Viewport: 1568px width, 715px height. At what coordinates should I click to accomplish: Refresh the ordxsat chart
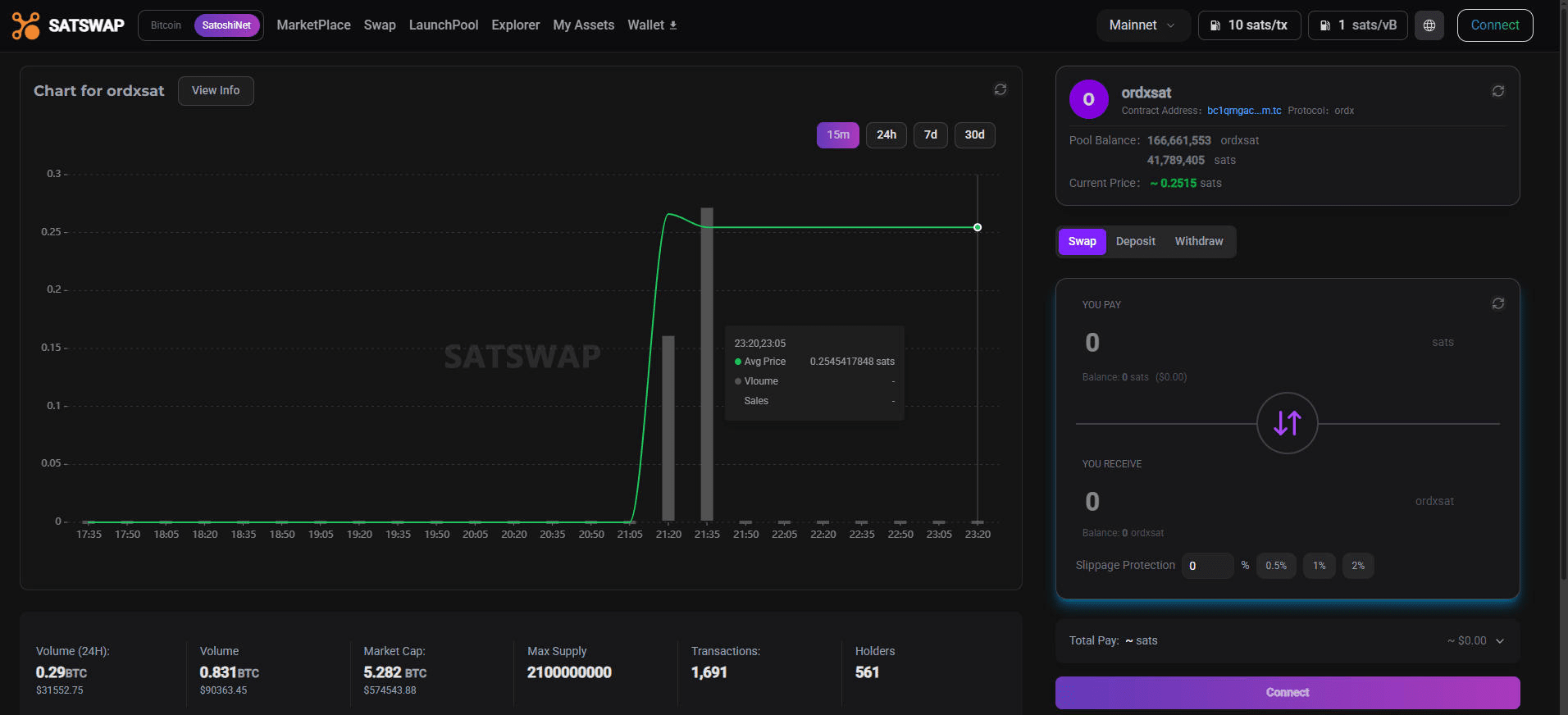1000,89
